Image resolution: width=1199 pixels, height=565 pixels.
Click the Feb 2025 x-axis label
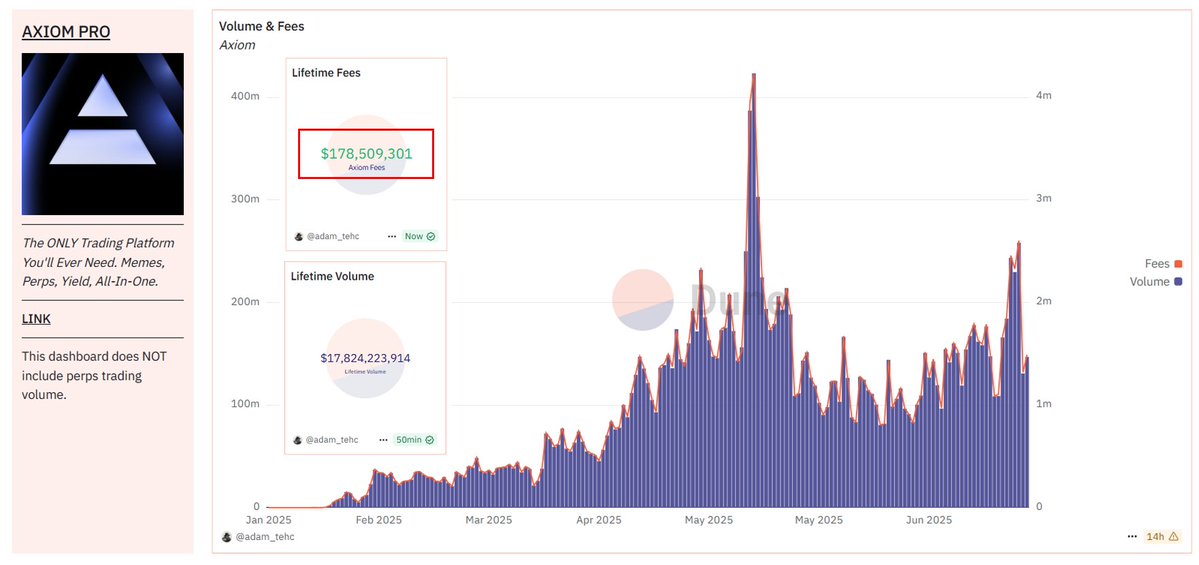[x=379, y=520]
